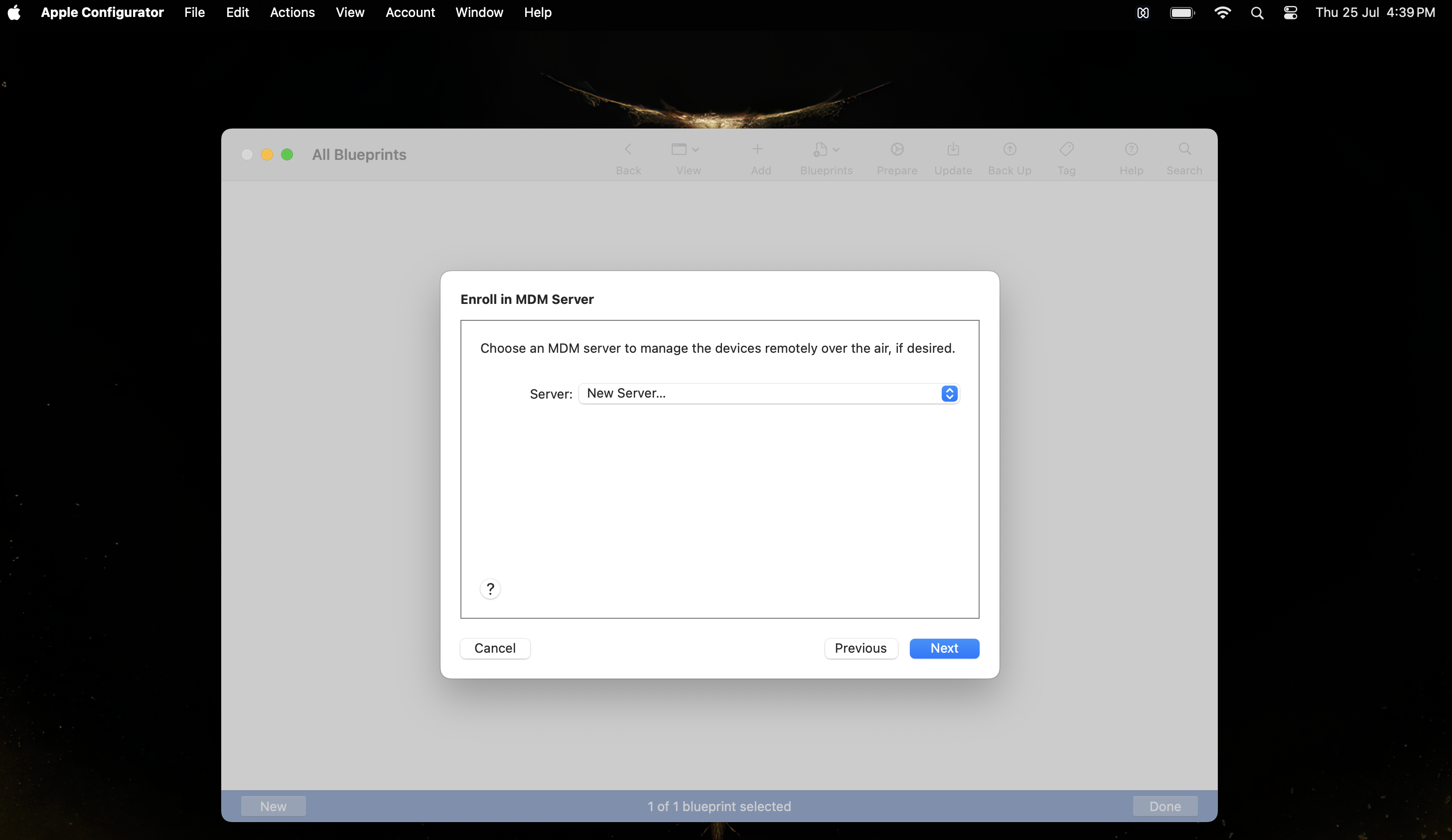Click the New blueprint button
The image size is (1452, 840).
273,807
